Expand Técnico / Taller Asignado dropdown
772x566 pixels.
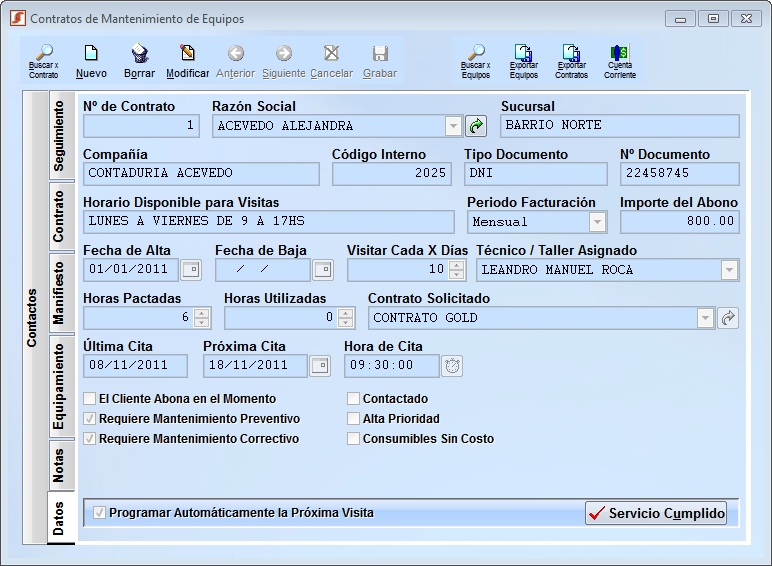tap(729, 270)
